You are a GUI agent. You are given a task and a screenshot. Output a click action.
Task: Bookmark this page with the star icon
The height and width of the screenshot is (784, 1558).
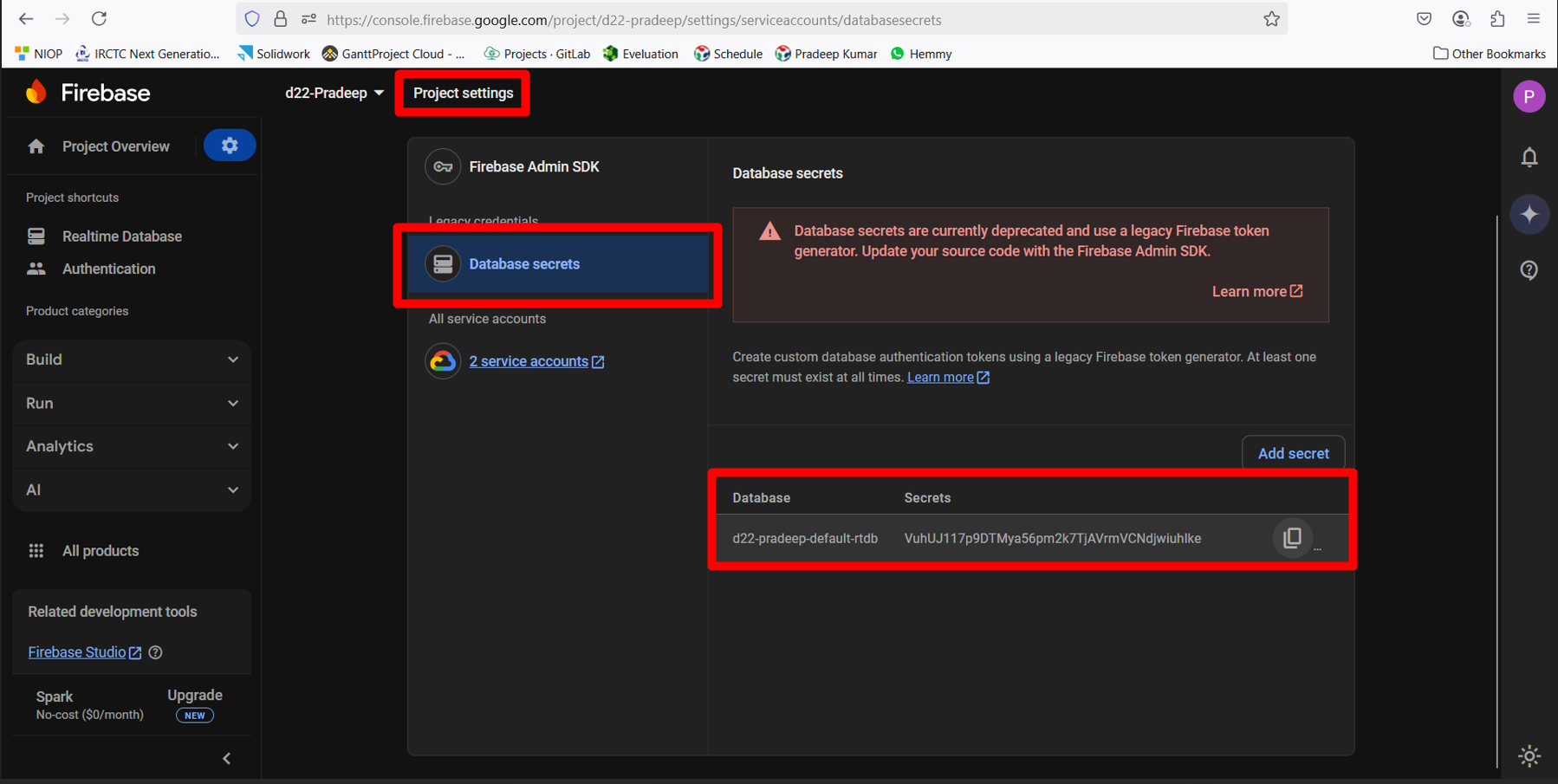(x=1271, y=19)
